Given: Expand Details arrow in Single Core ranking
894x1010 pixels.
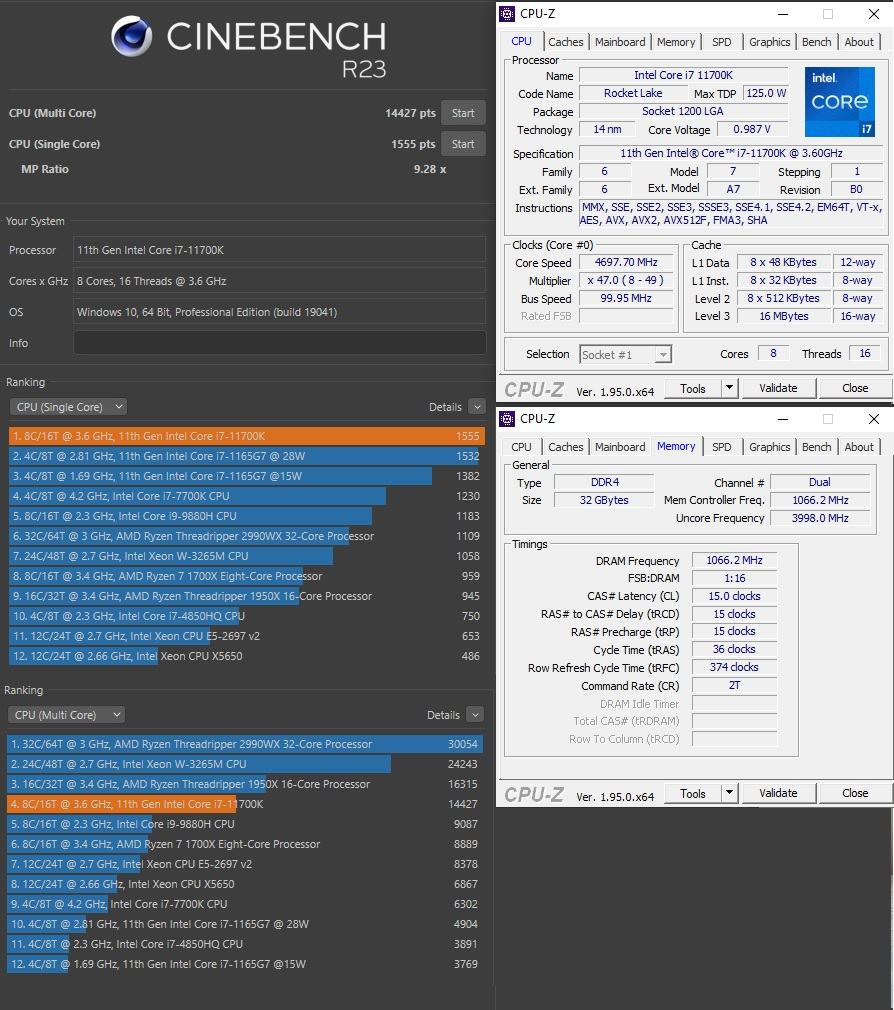Looking at the screenshot, I should point(477,407).
